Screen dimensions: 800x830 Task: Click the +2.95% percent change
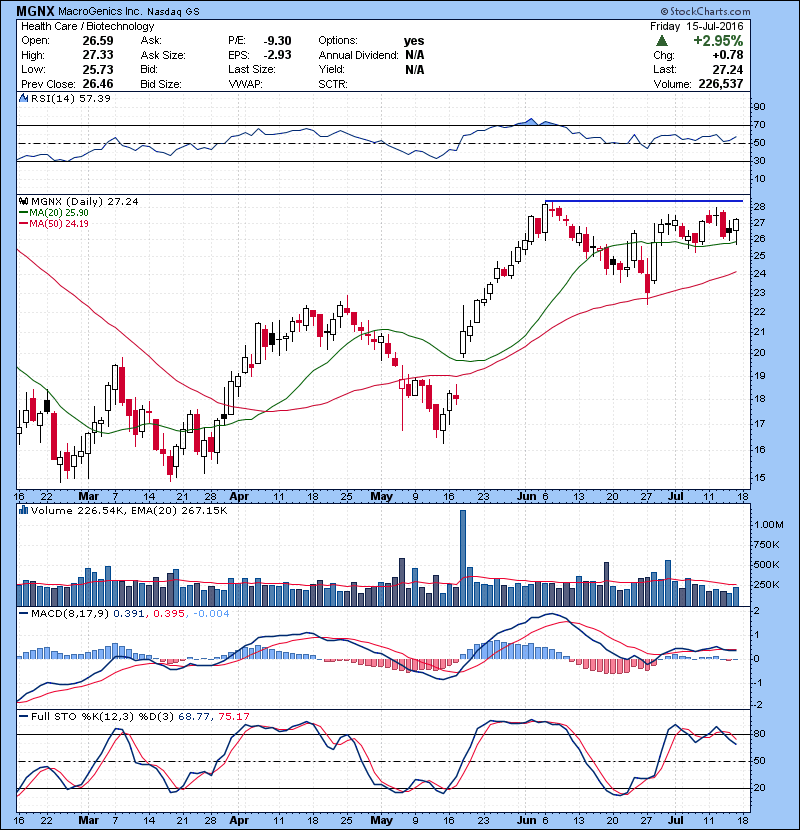click(x=718, y=41)
